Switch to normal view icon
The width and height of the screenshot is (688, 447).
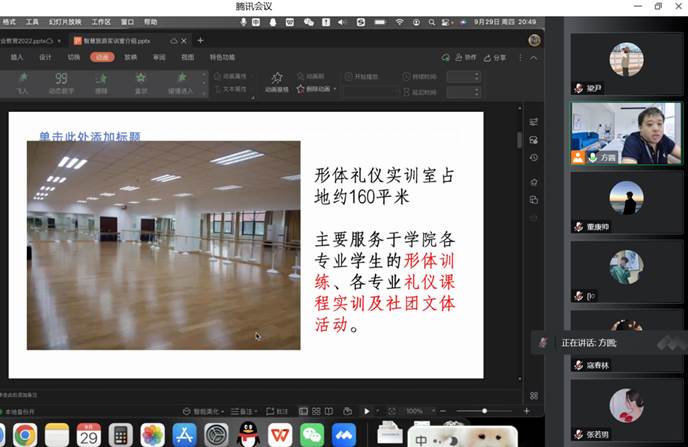click(303, 411)
